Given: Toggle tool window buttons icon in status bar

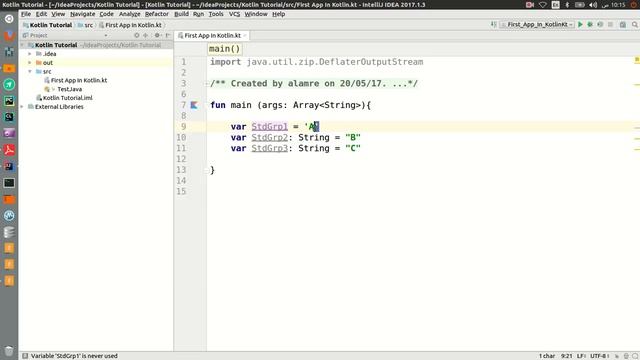Looking at the screenshot, I should coord(25,356).
